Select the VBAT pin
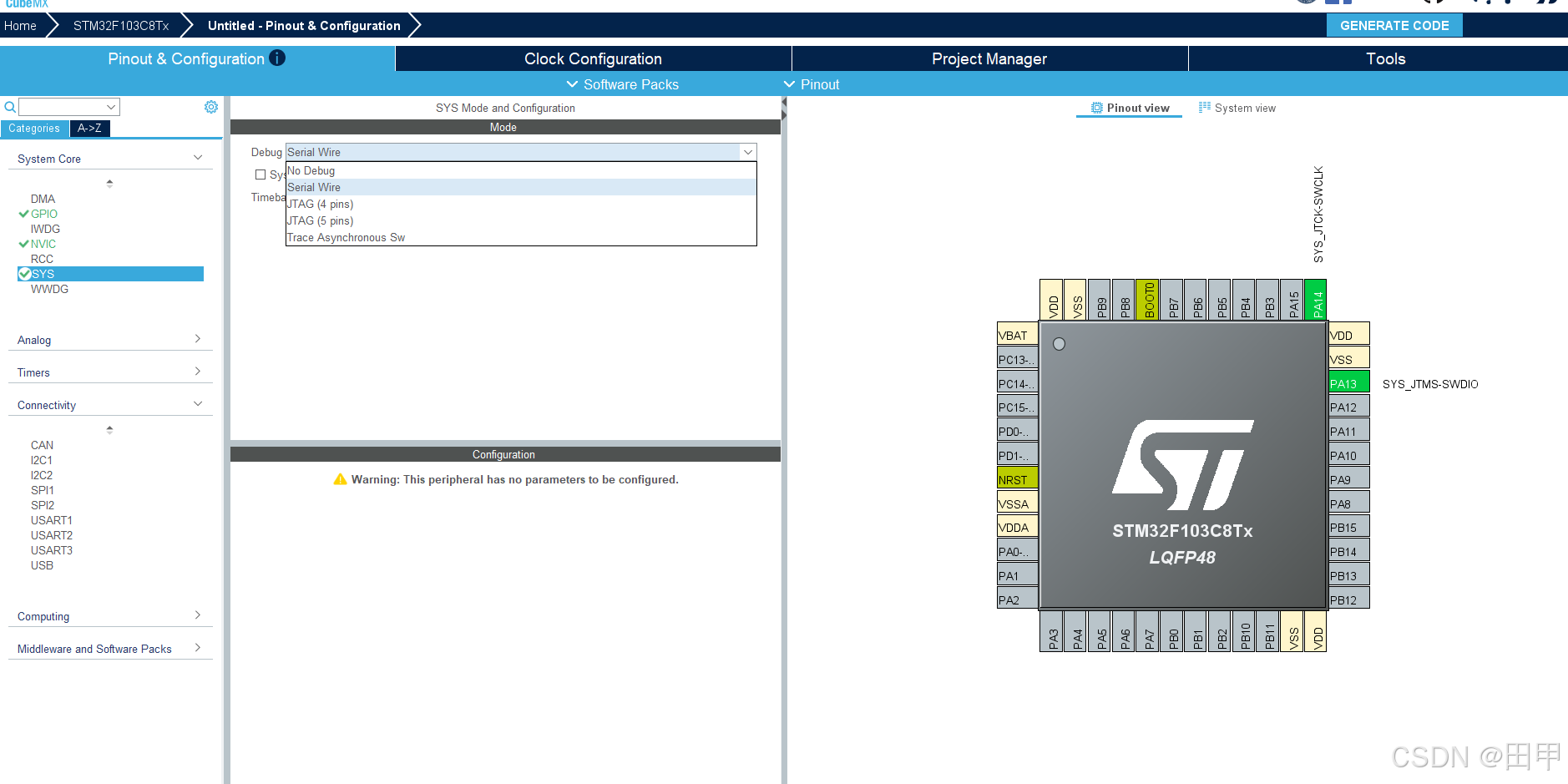The image size is (1568, 784). [x=1018, y=334]
